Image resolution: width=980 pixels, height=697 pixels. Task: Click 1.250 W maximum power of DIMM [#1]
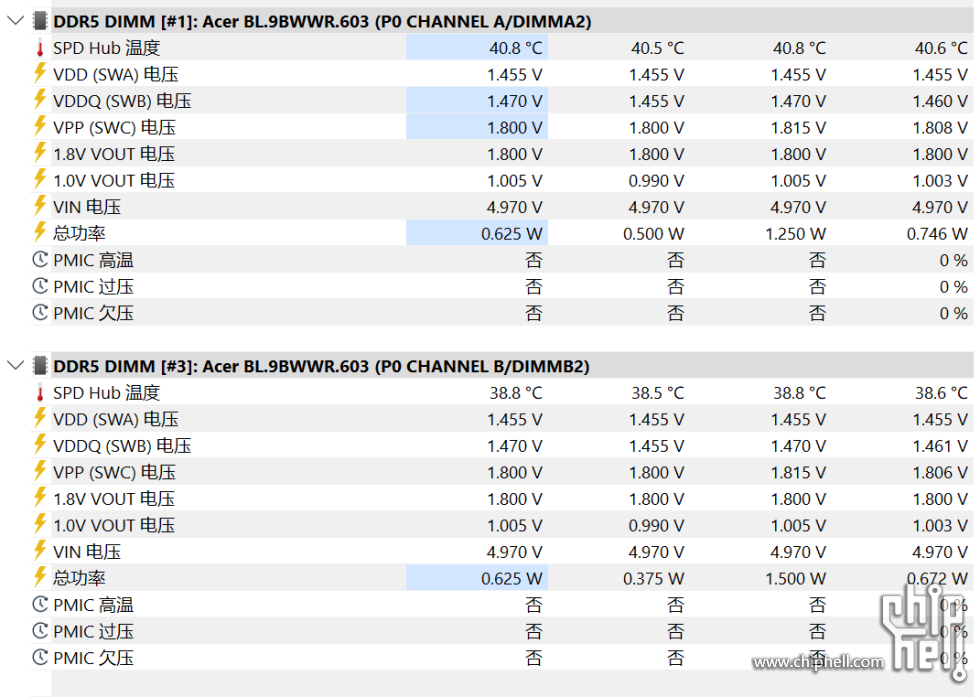coord(795,234)
